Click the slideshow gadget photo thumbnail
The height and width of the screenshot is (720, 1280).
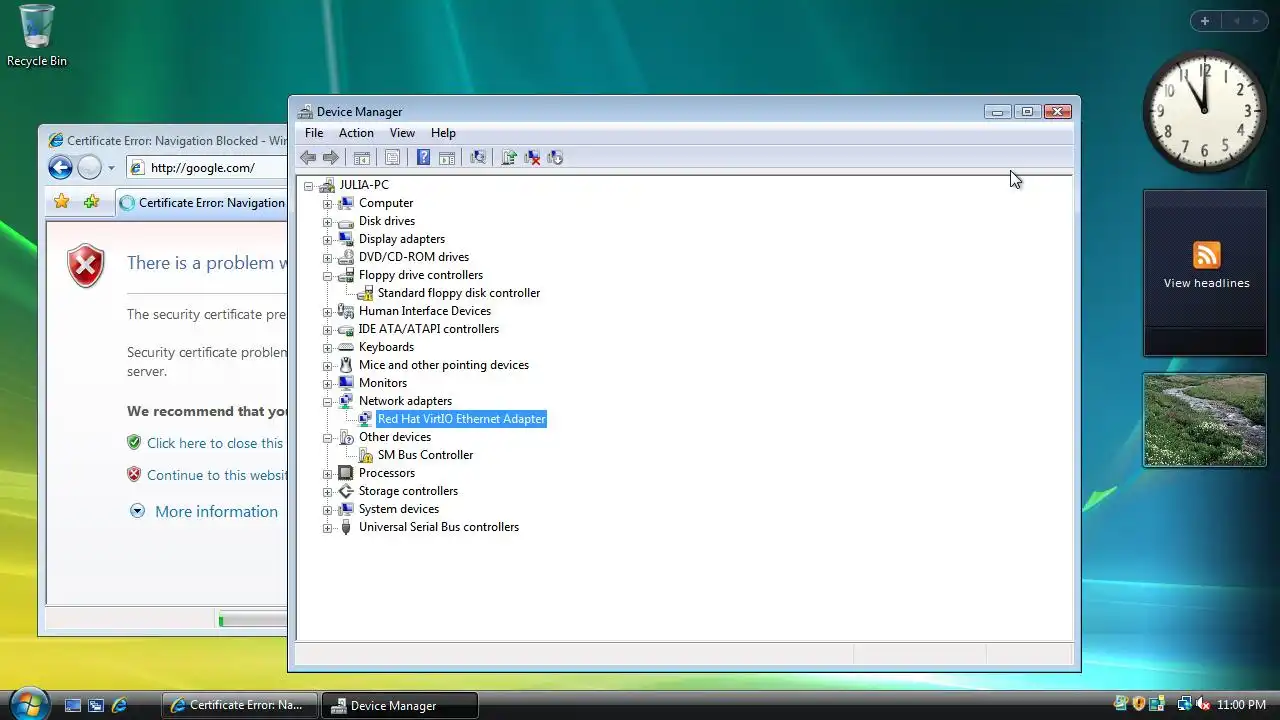pyautogui.click(x=1205, y=420)
